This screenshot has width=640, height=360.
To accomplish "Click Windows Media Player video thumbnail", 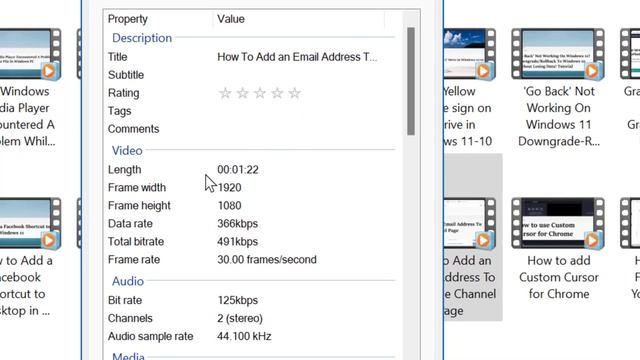I will (30, 54).
